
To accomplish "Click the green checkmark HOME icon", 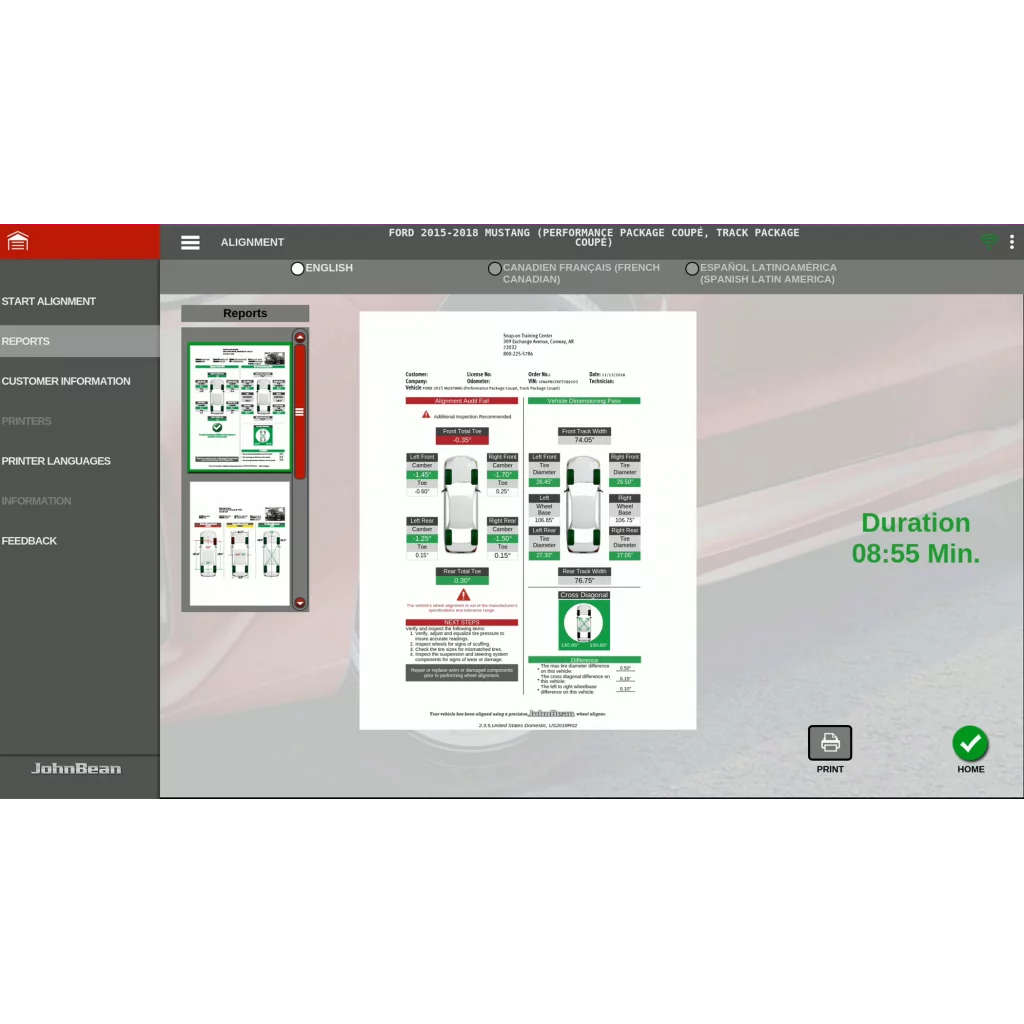I will (x=970, y=743).
